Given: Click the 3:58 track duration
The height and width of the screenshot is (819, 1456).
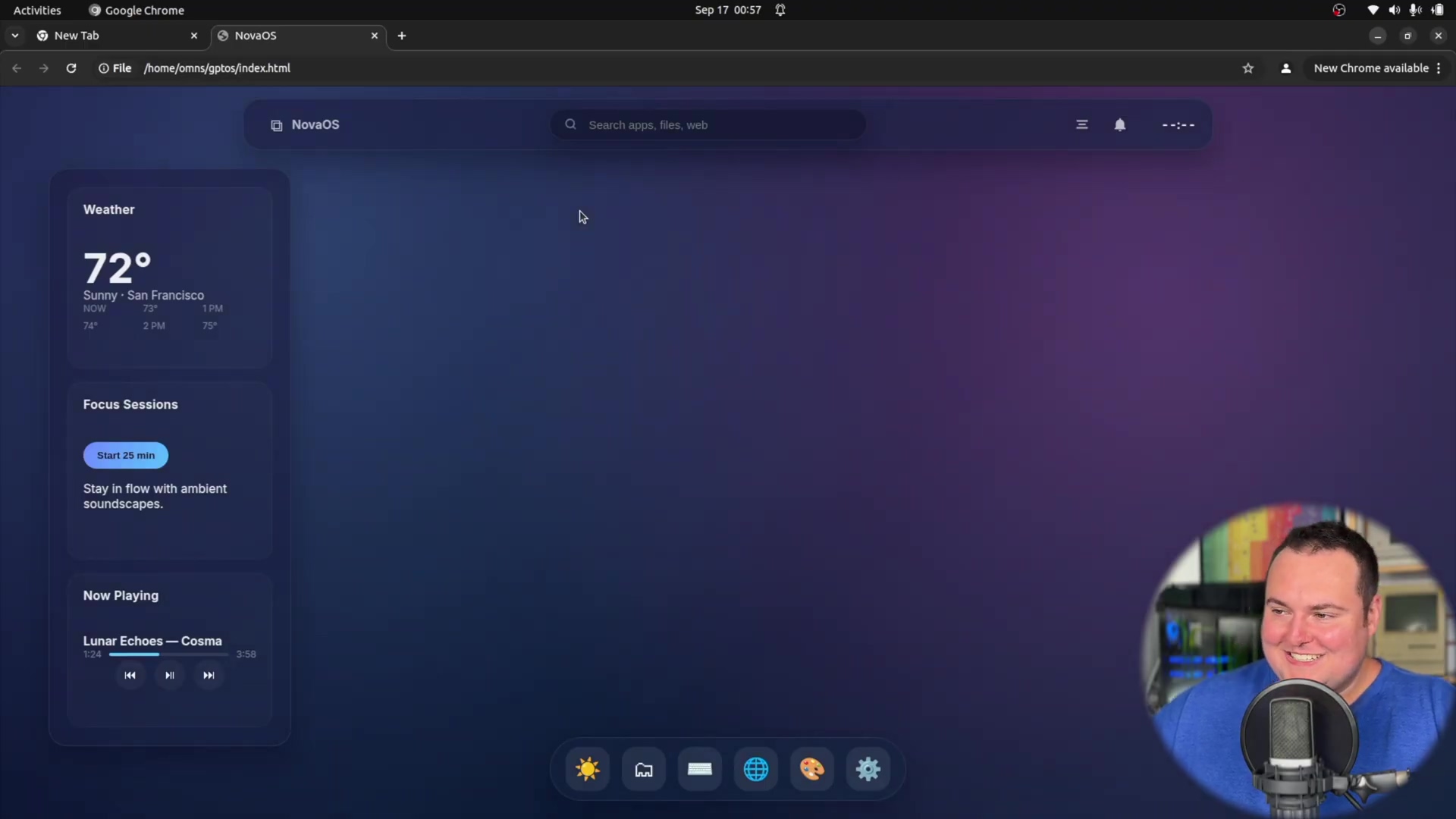Looking at the screenshot, I should (x=246, y=654).
